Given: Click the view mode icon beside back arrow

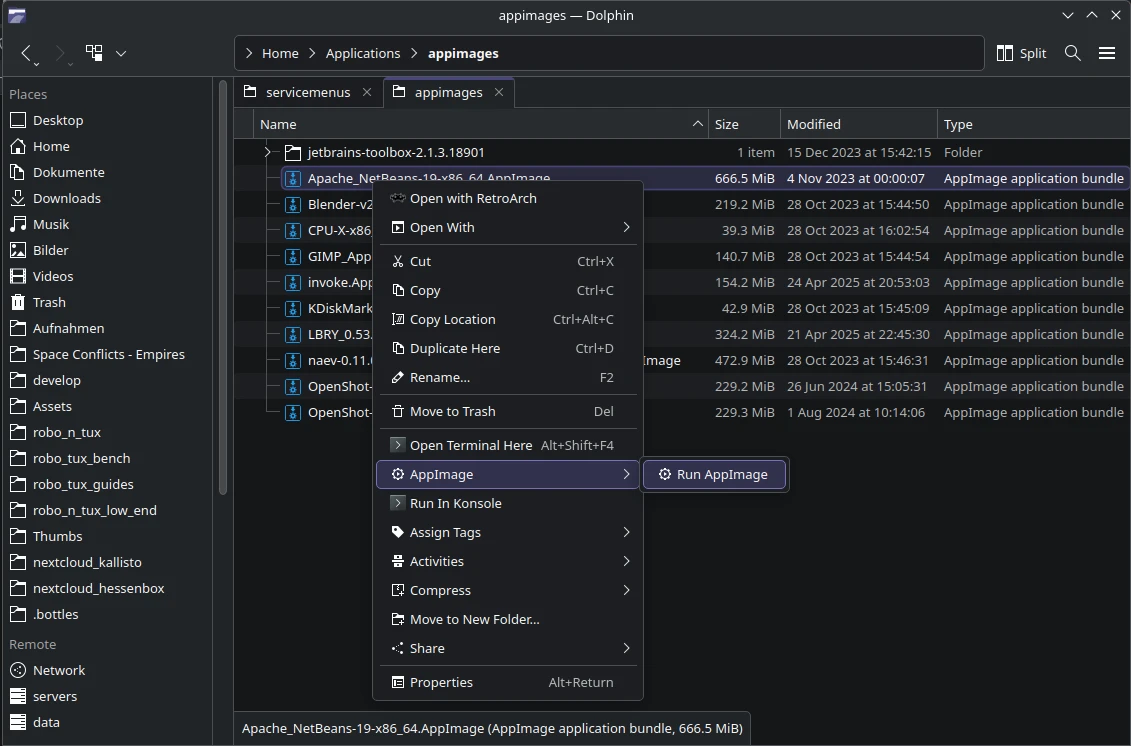Looking at the screenshot, I should [93, 53].
